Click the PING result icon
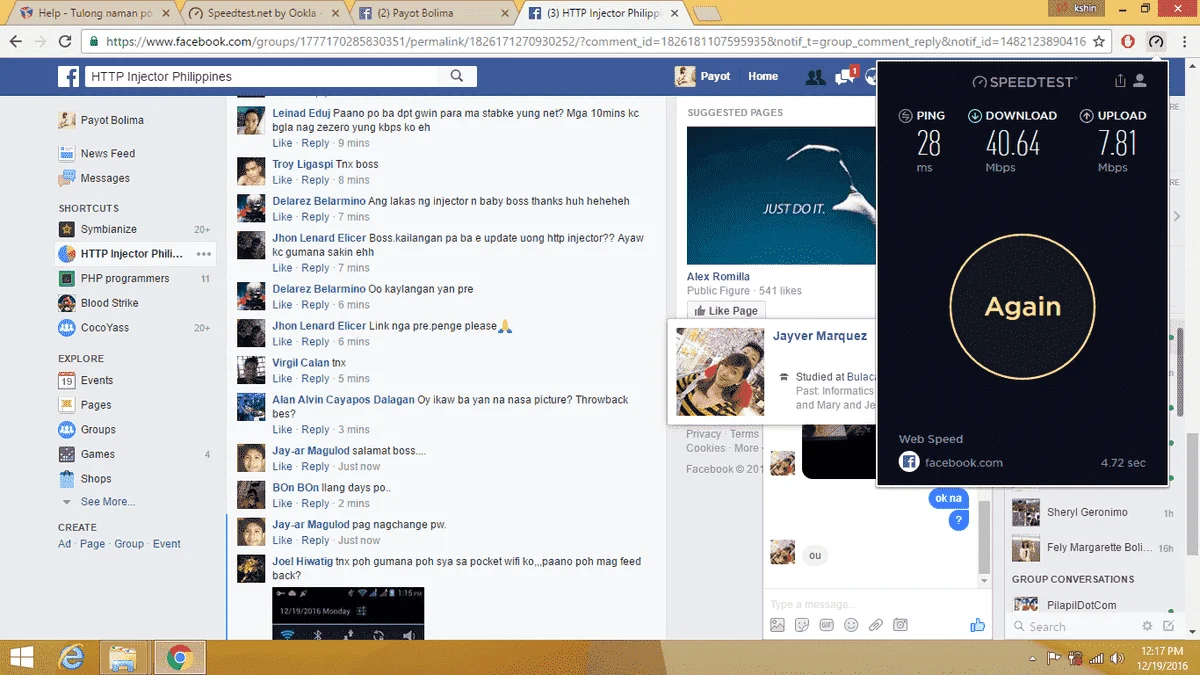 coord(906,116)
